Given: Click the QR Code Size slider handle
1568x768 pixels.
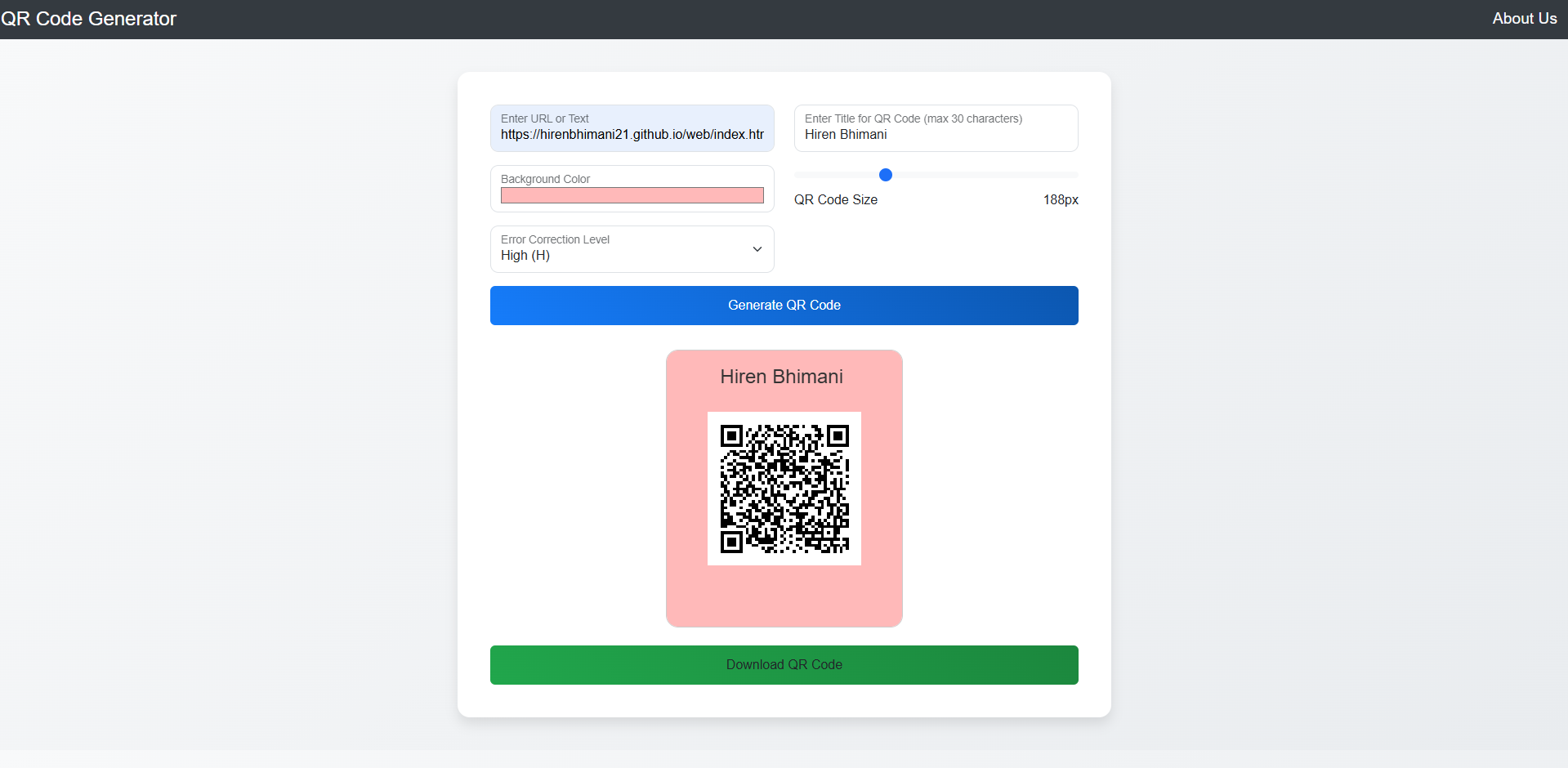Looking at the screenshot, I should (885, 175).
